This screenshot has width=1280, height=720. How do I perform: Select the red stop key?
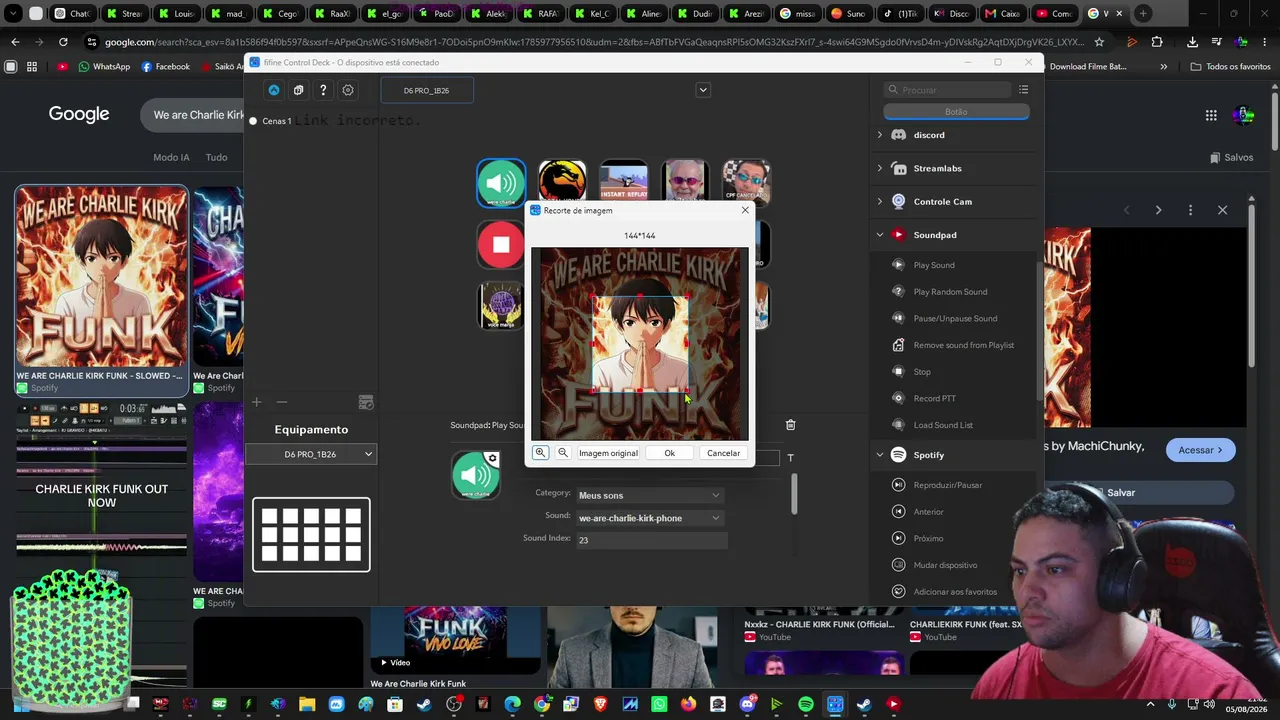coord(501,245)
